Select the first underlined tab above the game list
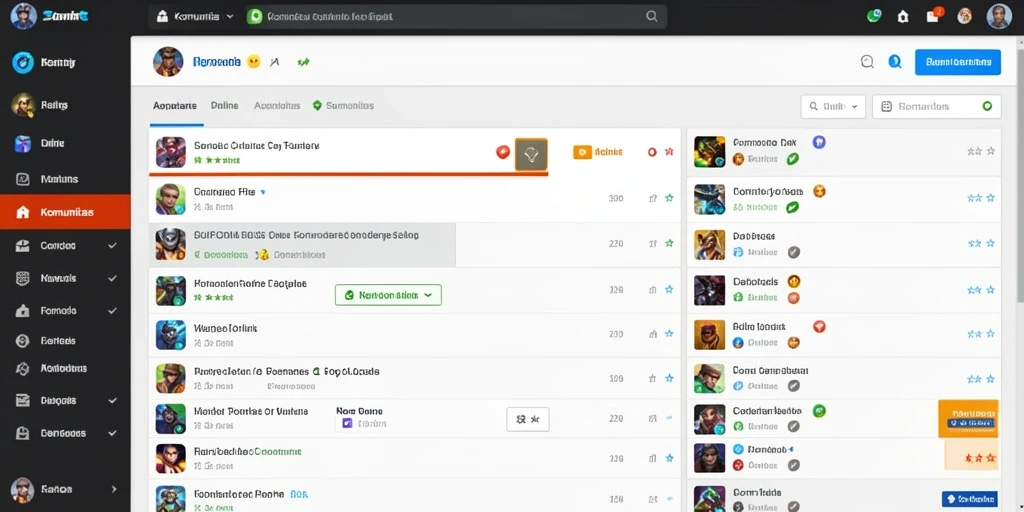Viewport: 1024px width, 512px height. pyautogui.click(x=174, y=105)
